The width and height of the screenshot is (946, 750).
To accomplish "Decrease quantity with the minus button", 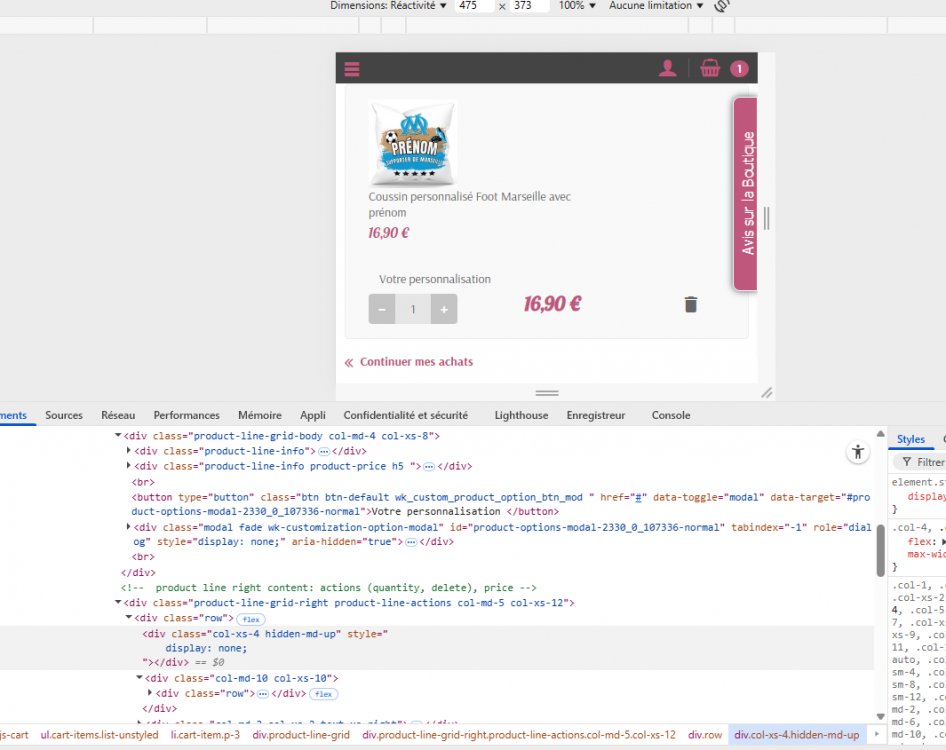I will pos(382,309).
